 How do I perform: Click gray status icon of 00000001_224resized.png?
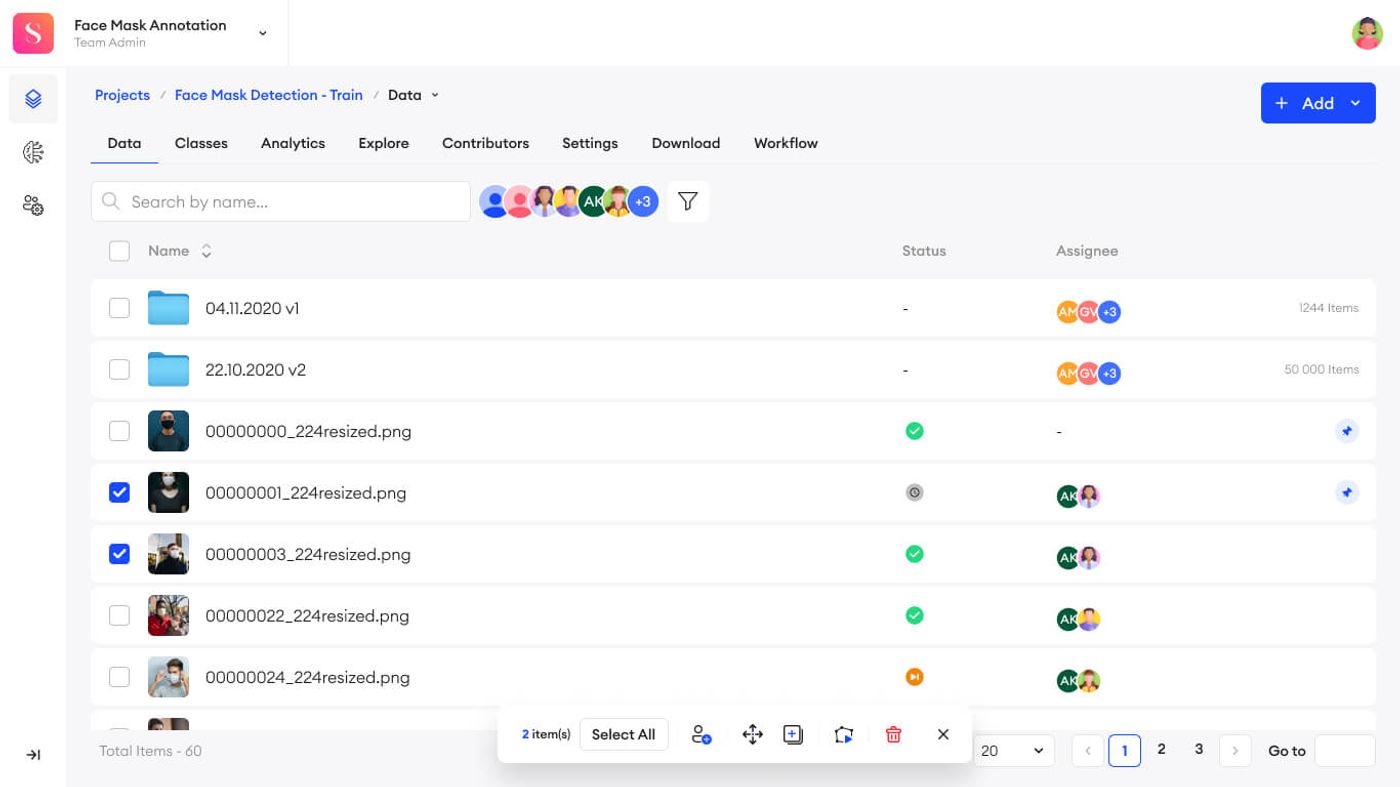pos(914,492)
